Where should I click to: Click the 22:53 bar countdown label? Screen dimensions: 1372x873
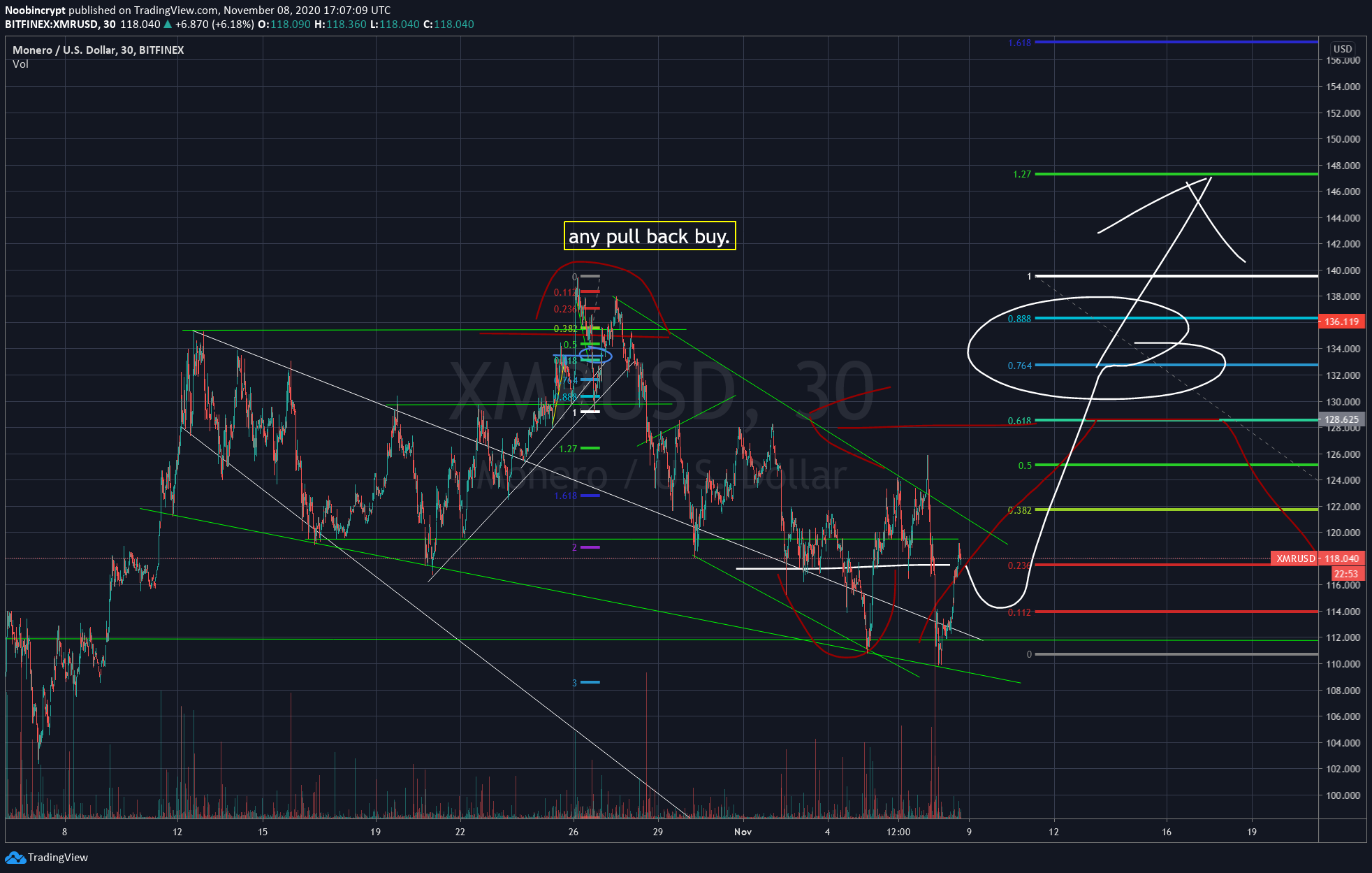click(1345, 574)
